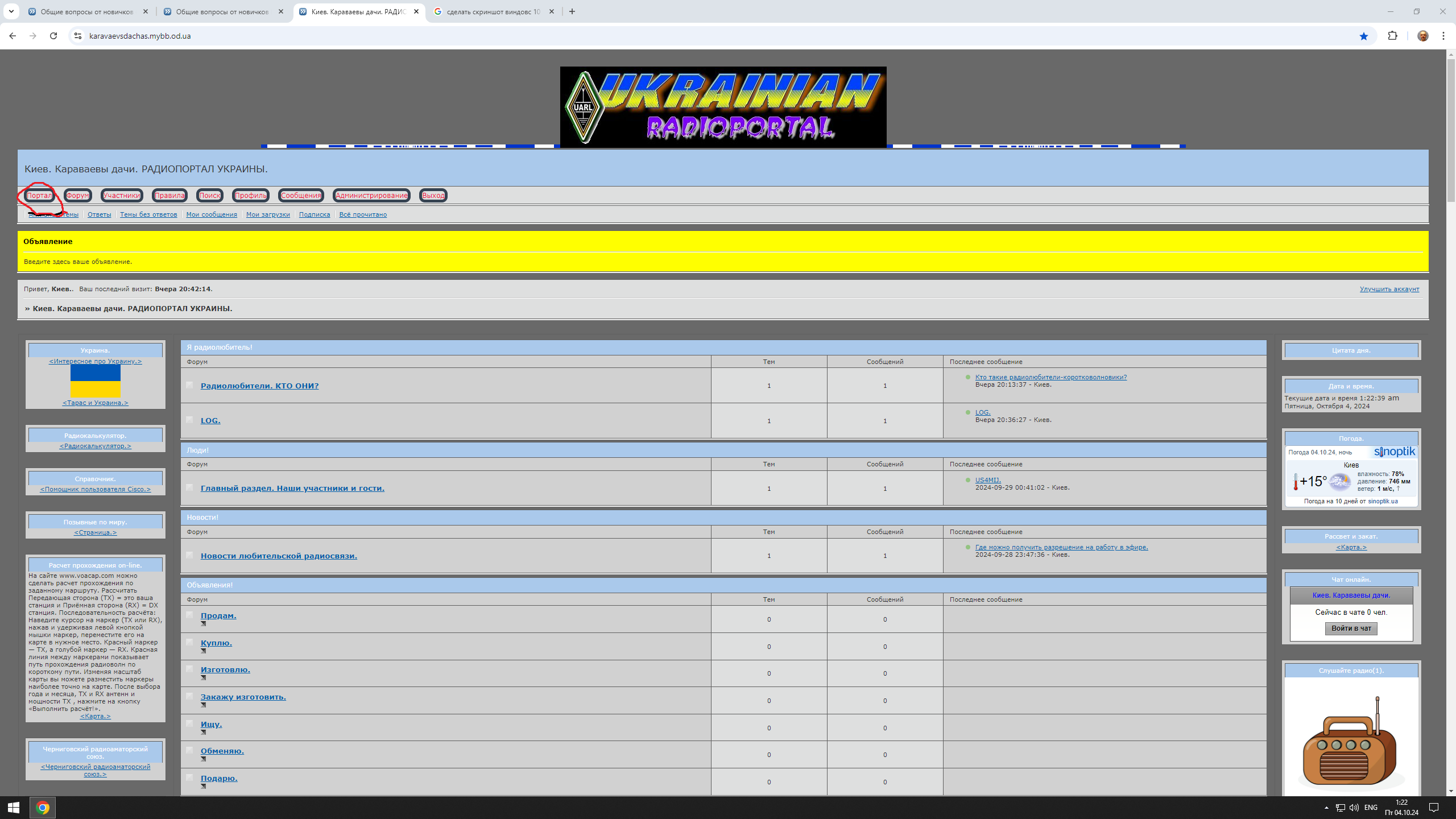Click the forum status icon beside 'Продам.'

(189, 615)
